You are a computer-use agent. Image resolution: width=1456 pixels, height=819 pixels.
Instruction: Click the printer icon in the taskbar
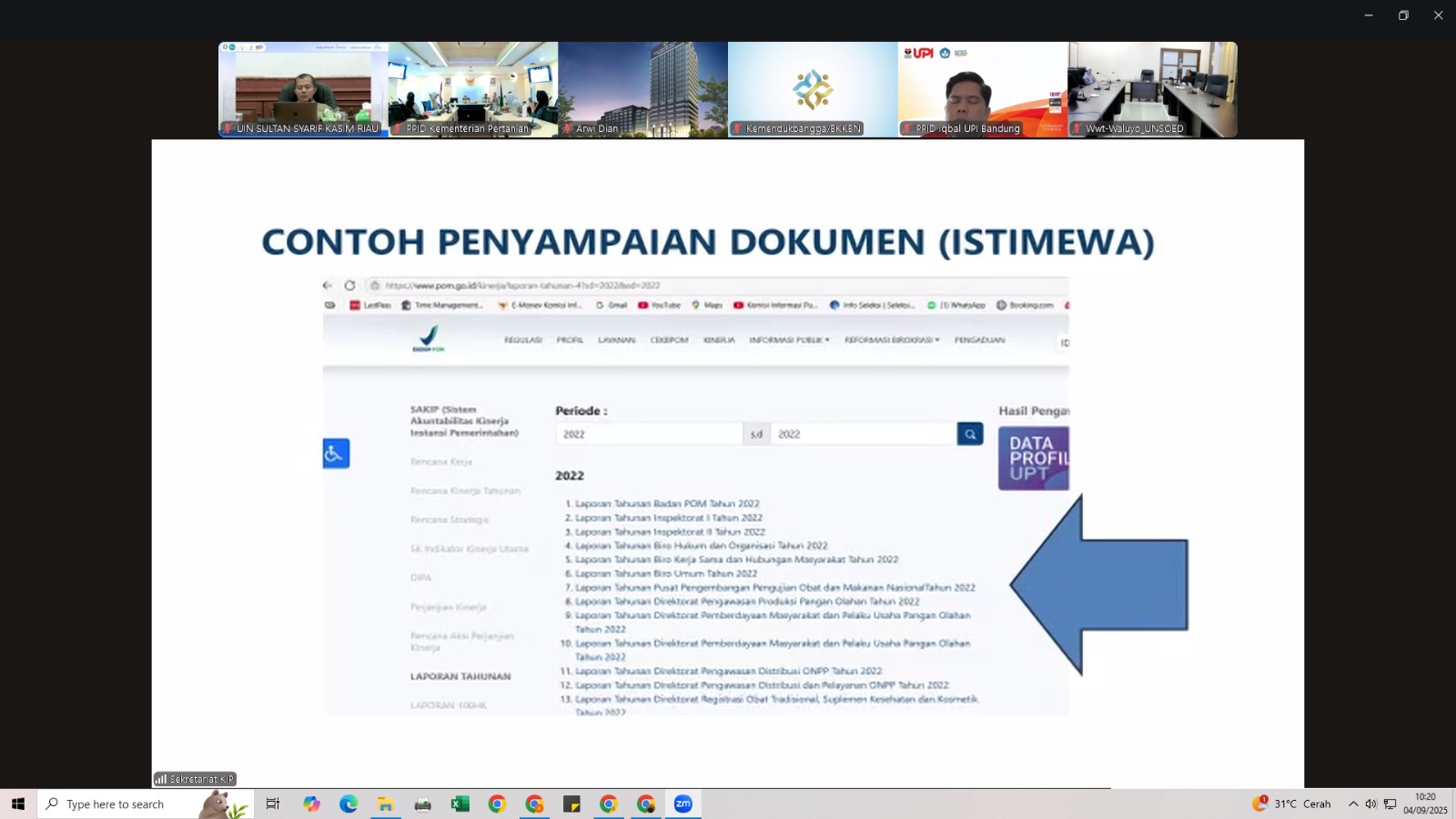click(422, 804)
